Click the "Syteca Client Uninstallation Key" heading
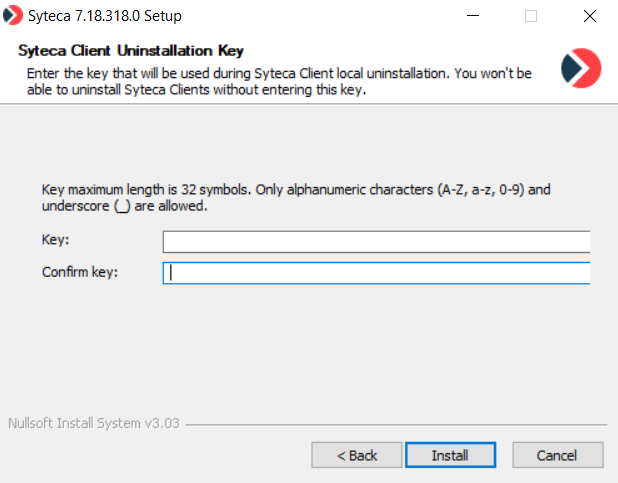This screenshot has height=483, width=618. click(x=131, y=51)
